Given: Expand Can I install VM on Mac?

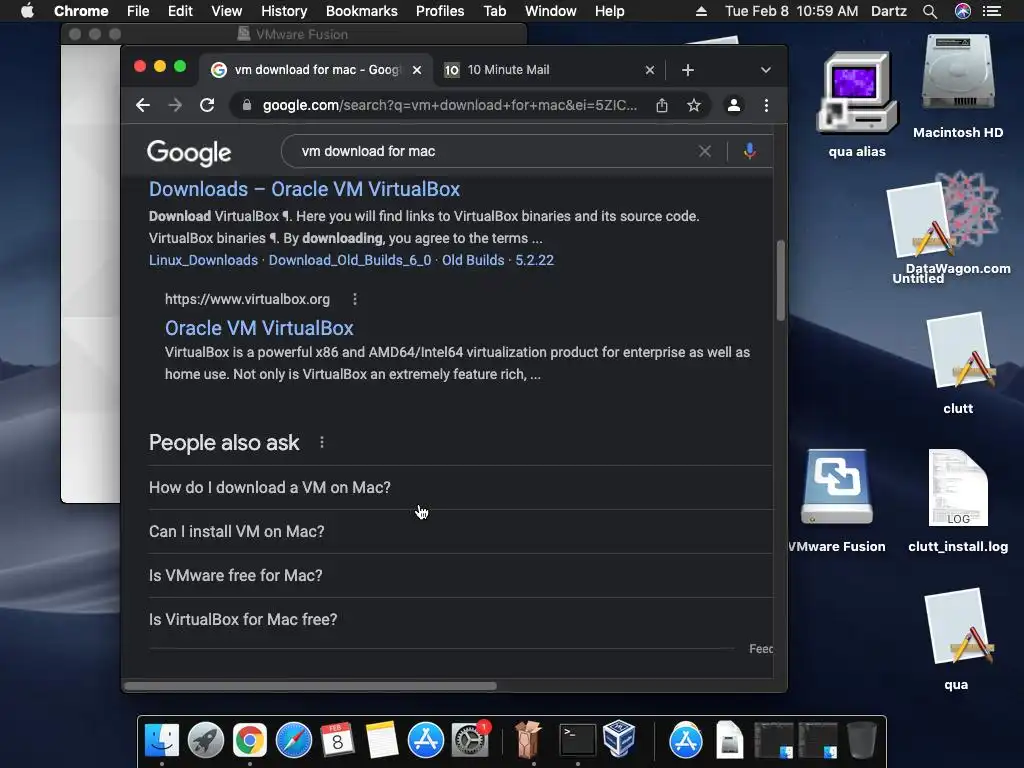Looking at the screenshot, I should (460, 532).
